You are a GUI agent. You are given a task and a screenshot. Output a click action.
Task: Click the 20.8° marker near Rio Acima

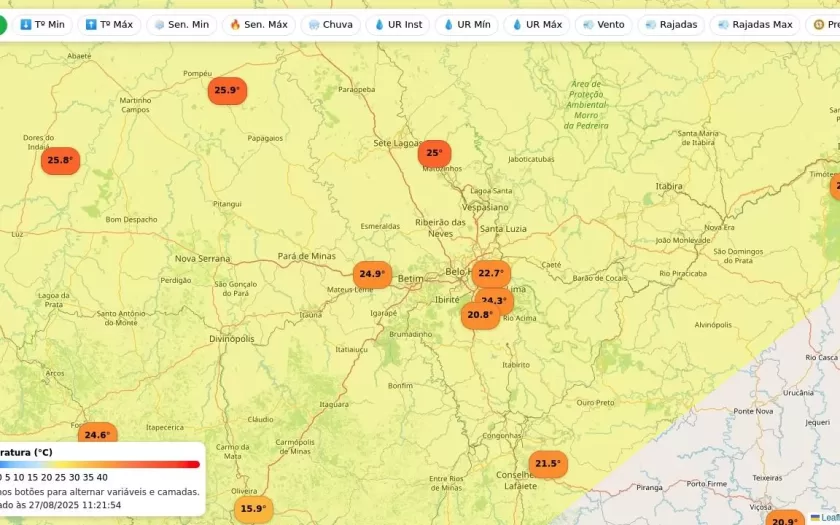click(480, 315)
